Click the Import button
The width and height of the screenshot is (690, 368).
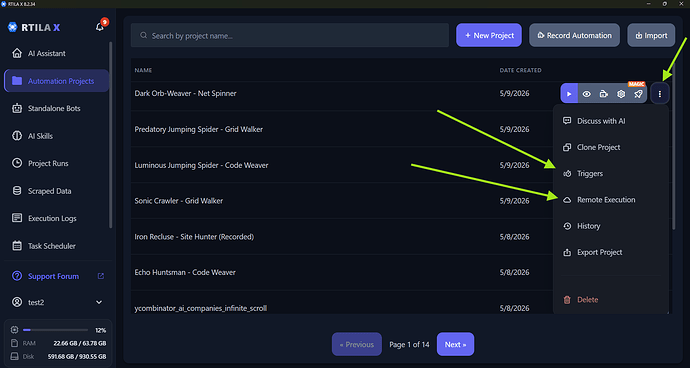coord(651,35)
